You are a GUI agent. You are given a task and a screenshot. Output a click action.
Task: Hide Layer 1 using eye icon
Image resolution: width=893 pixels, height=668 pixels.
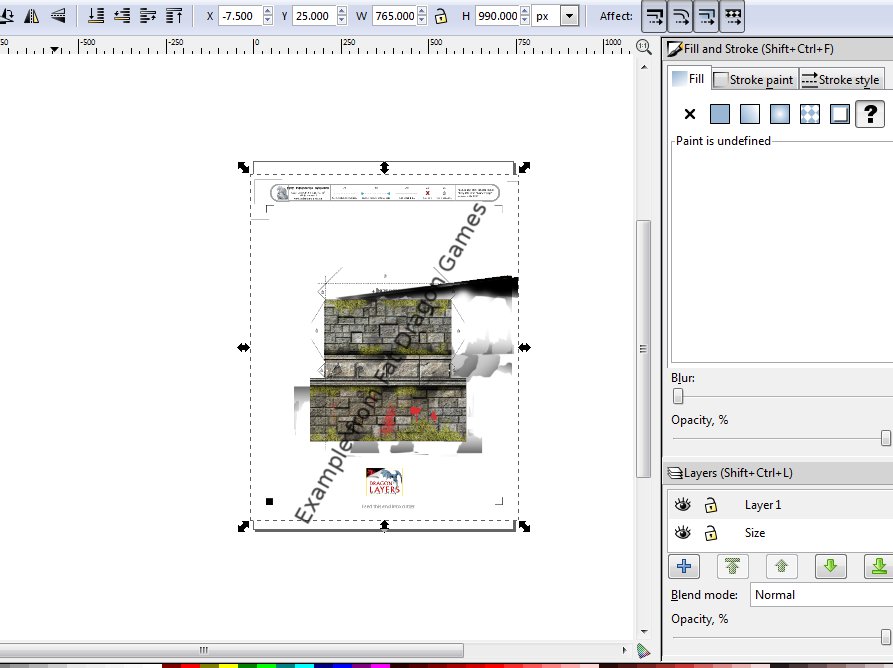point(682,505)
